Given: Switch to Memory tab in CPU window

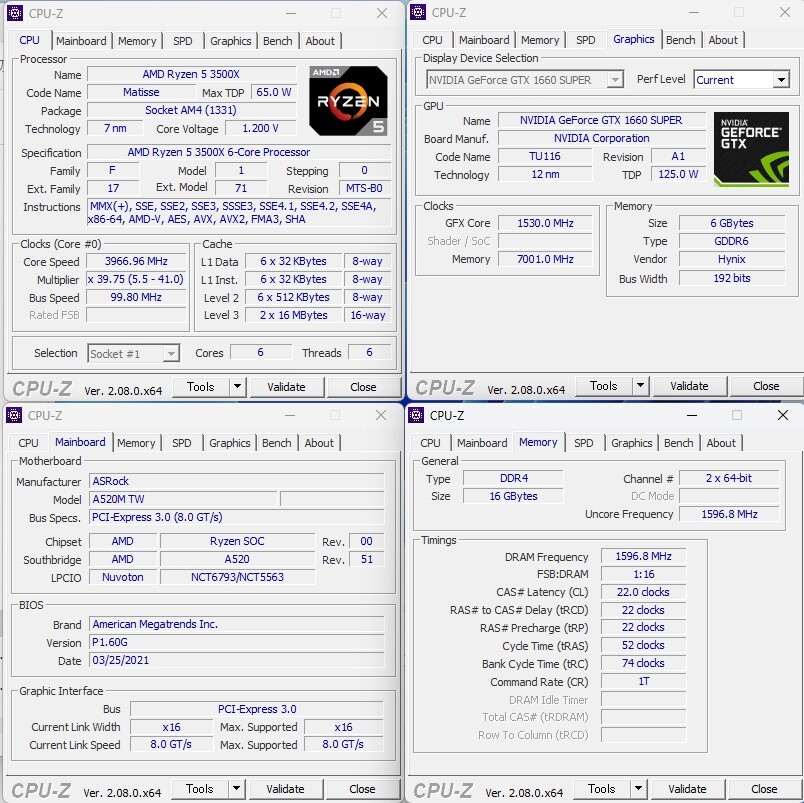Looking at the screenshot, I should [137, 41].
